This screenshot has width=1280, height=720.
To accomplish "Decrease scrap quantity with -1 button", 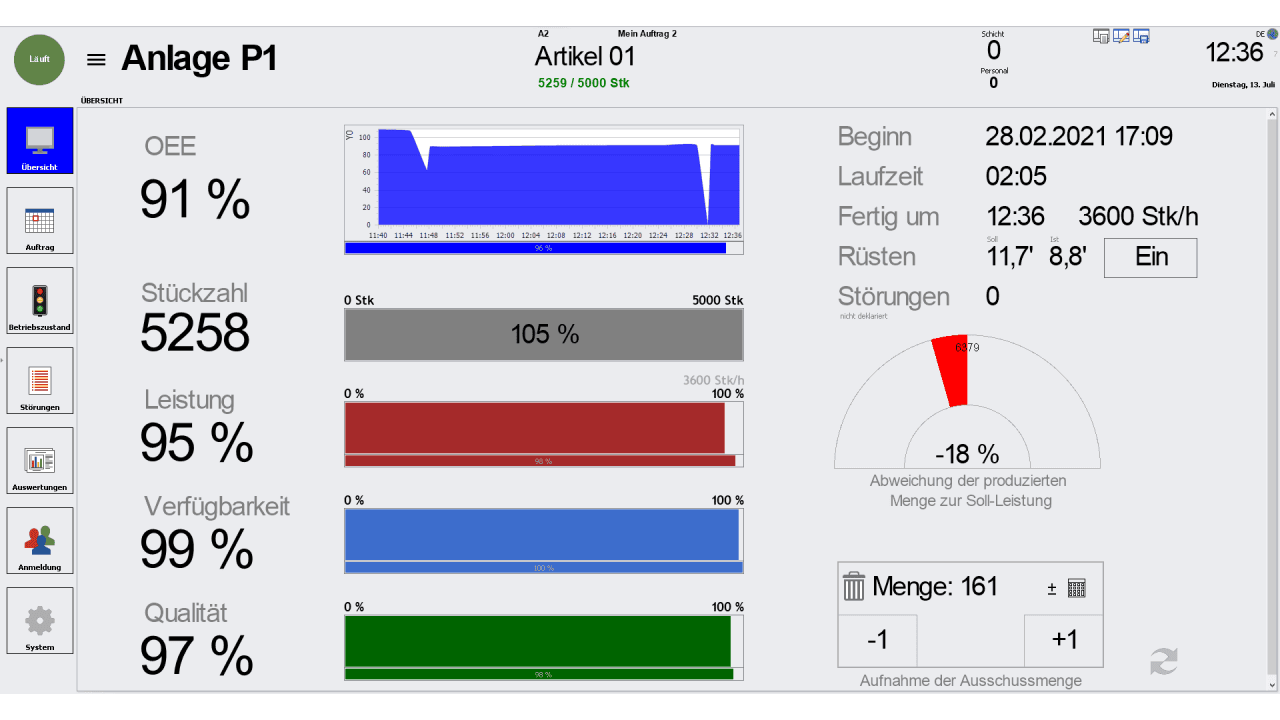I will tap(877, 640).
